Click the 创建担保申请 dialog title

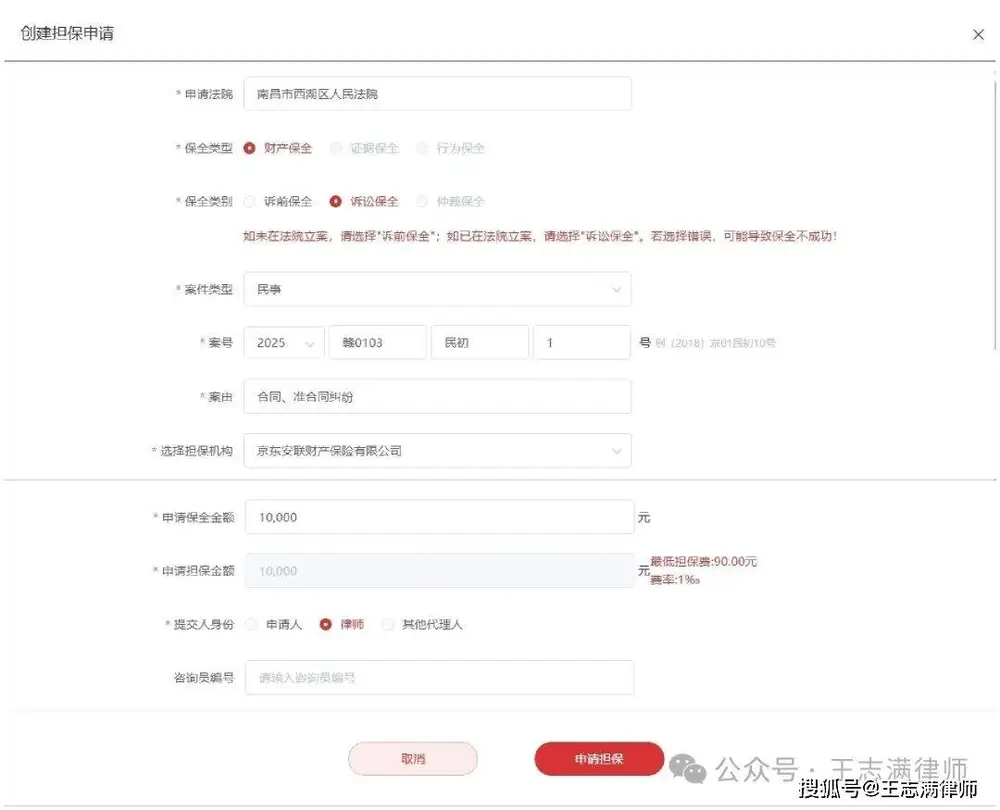click(x=68, y=33)
